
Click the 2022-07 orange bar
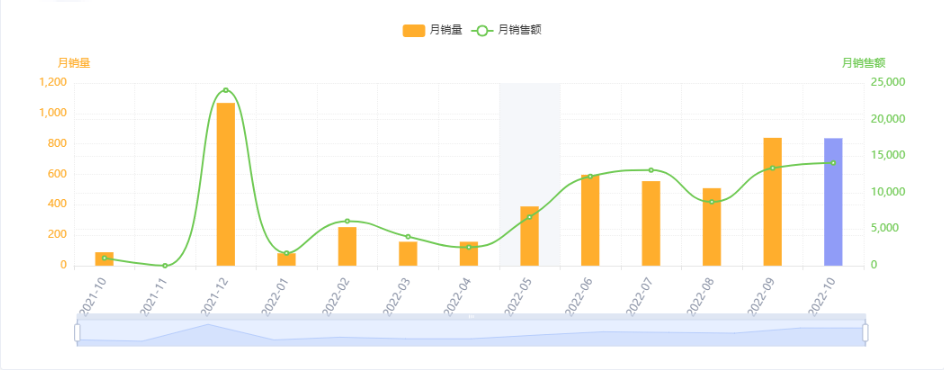(x=651, y=223)
